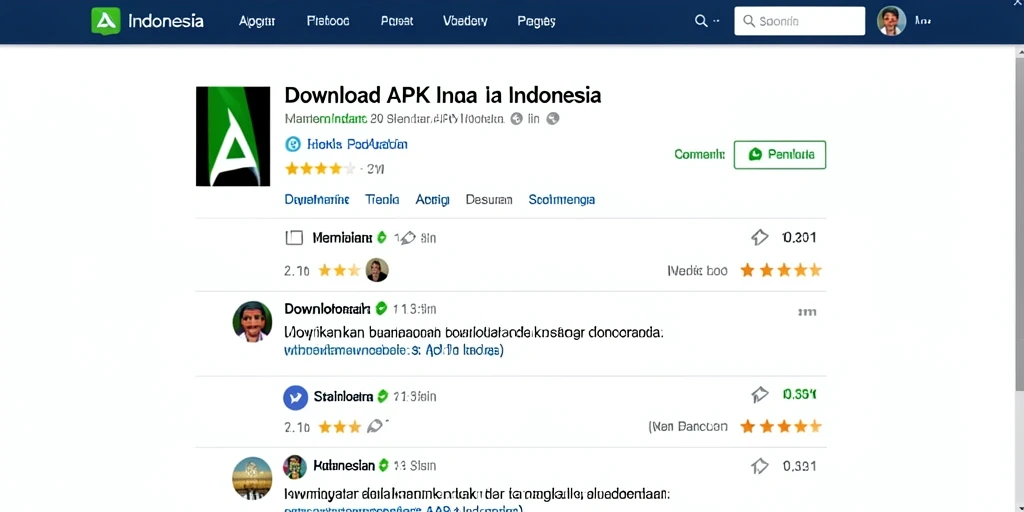This screenshot has height=512, width=1024.
Task: Open the Apgtr menu item
Action: click(257, 21)
